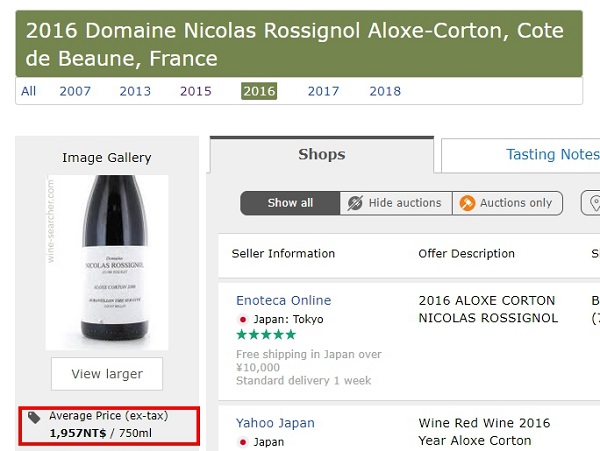
Task: Click the Offer Description column header
Action: (x=466, y=254)
